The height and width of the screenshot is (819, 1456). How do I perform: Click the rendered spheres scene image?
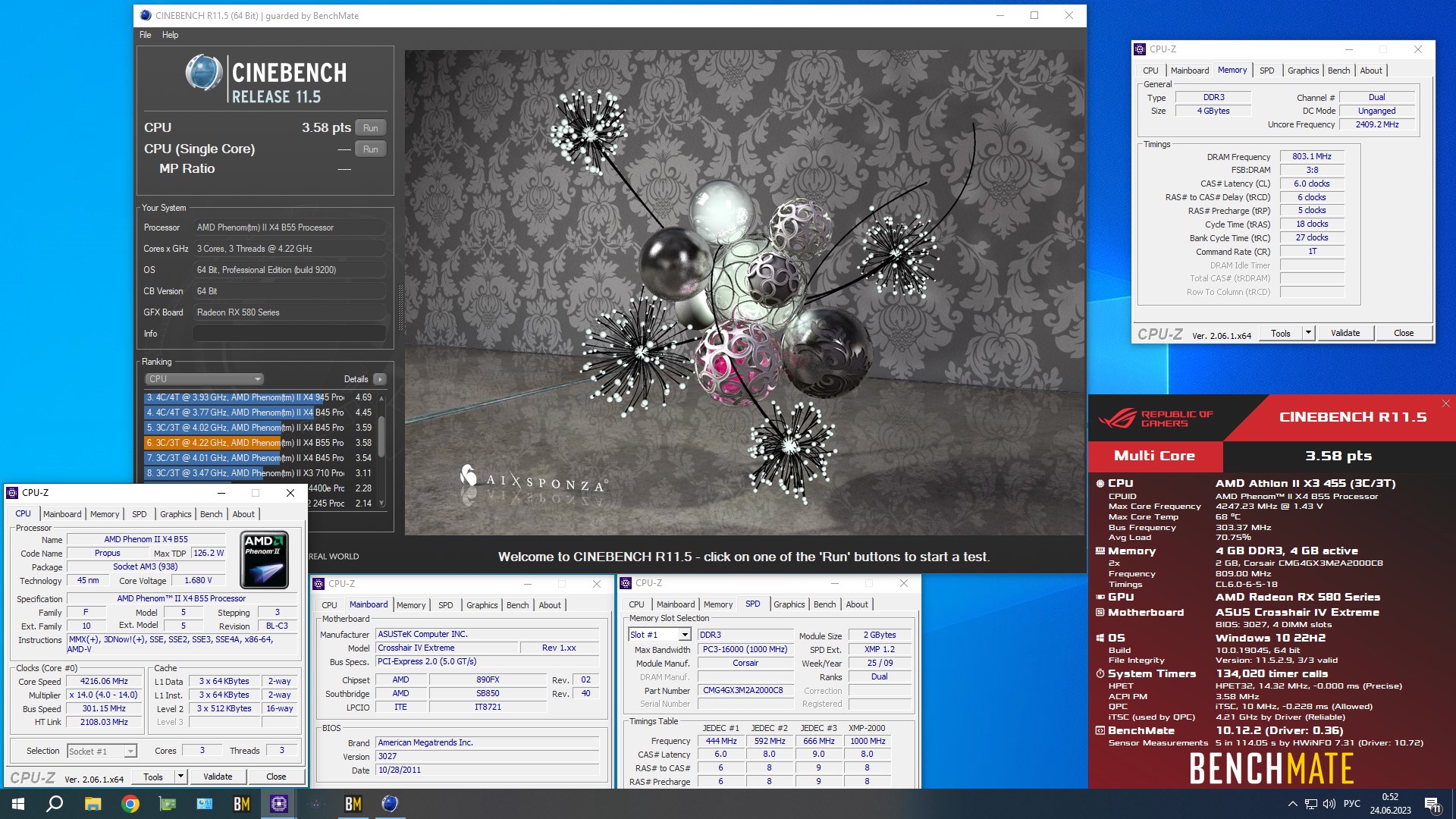click(745, 293)
